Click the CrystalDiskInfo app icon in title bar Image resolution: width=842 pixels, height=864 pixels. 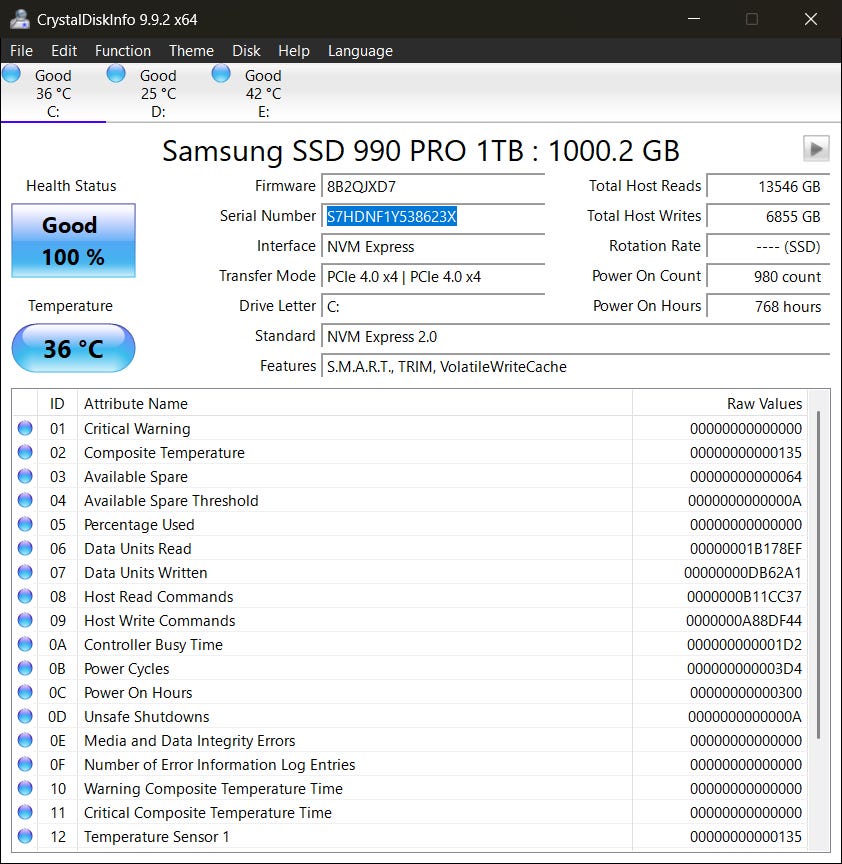pyautogui.click(x=19, y=19)
